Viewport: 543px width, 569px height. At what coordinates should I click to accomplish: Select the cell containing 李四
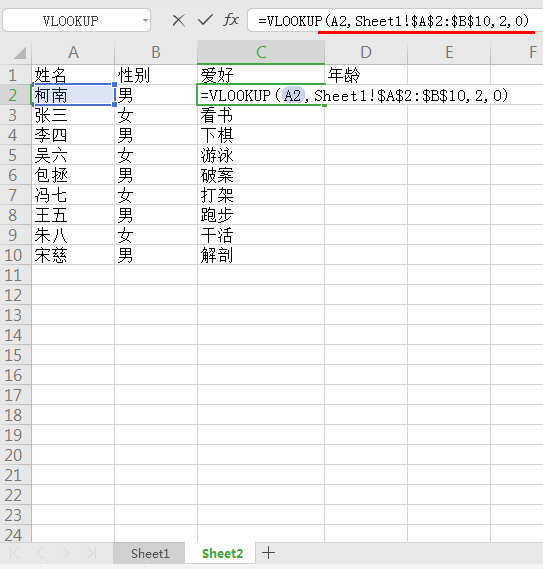[x=73, y=135]
